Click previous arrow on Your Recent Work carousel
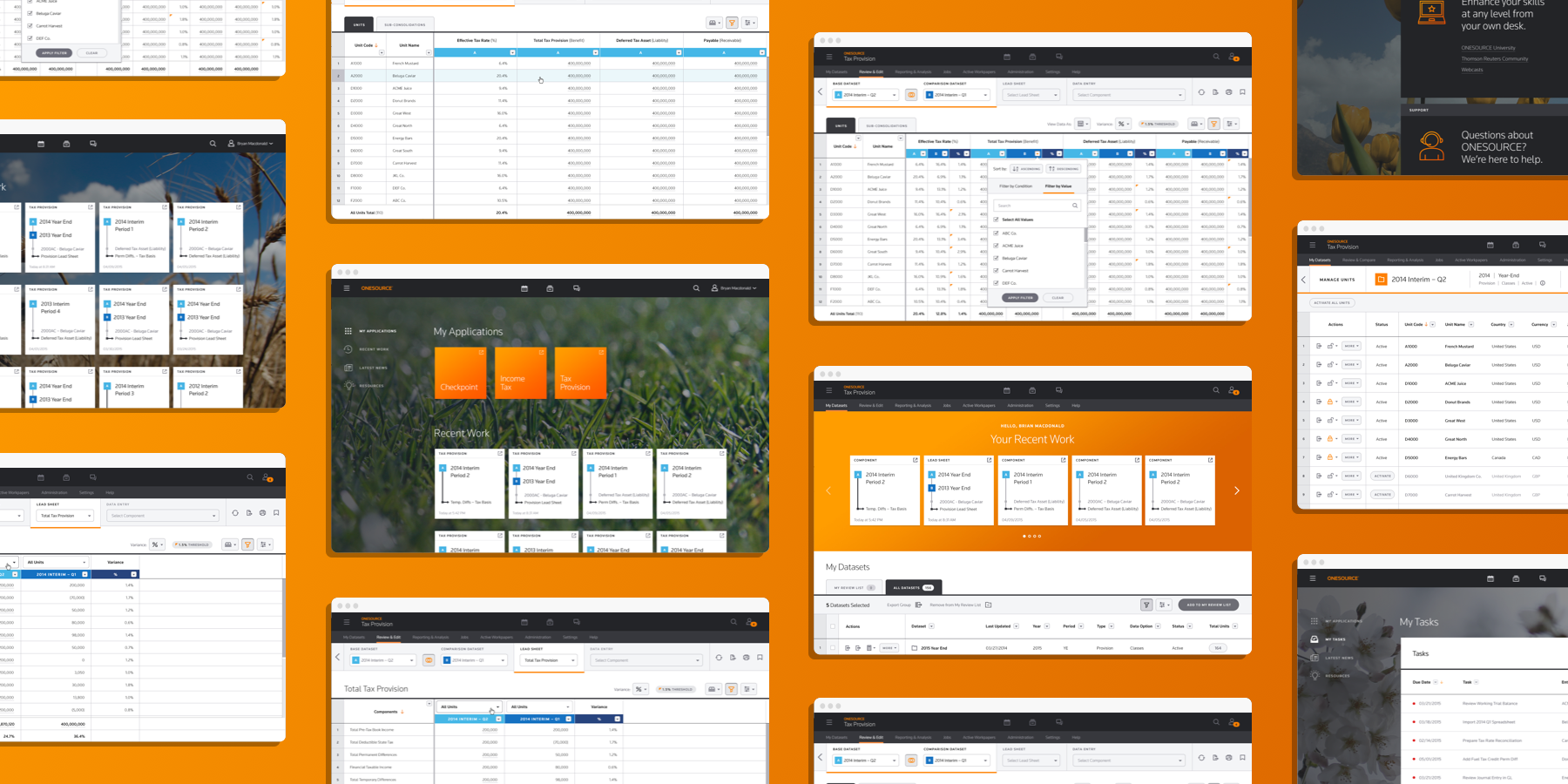 pyautogui.click(x=828, y=490)
